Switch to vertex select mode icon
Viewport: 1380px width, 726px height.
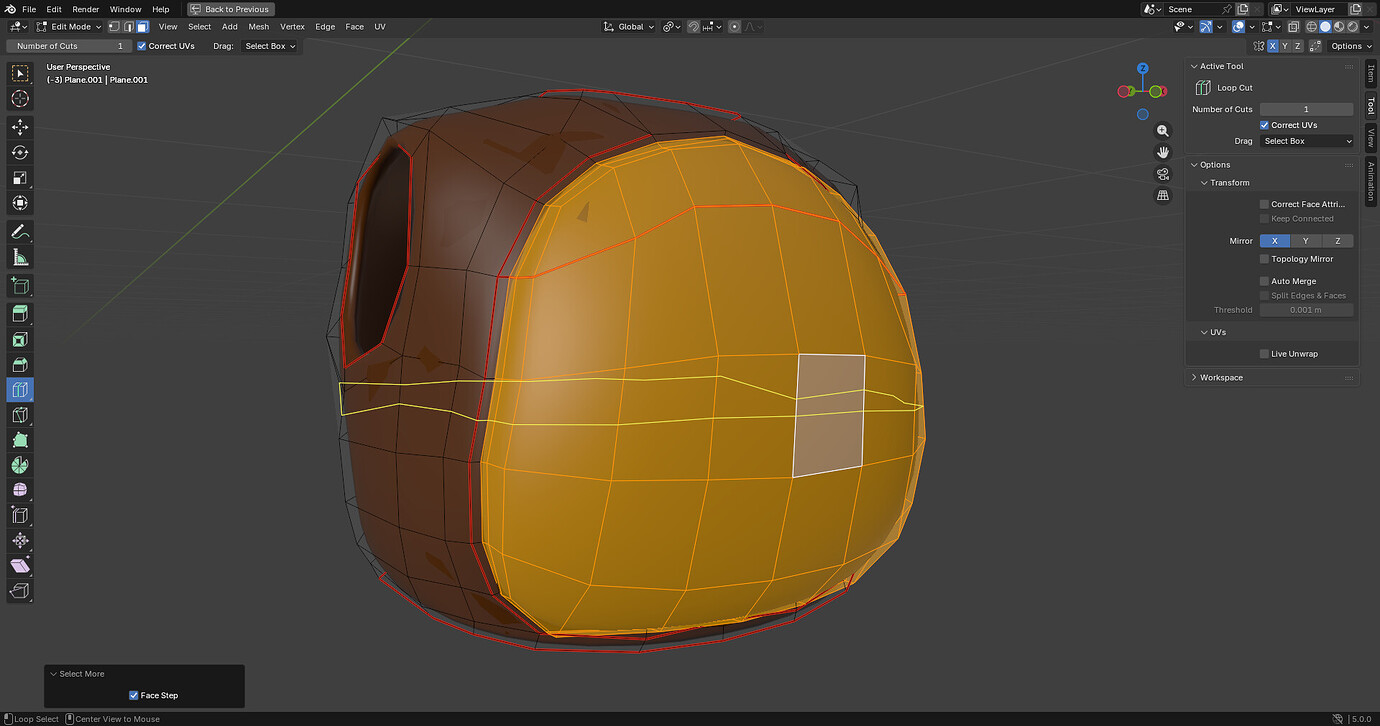point(114,27)
